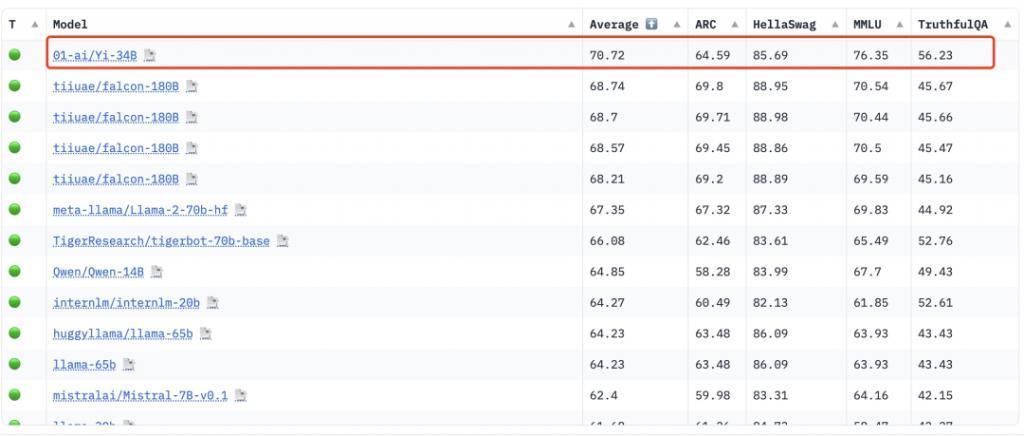Image resolution: width=1024 pixels, height=437 pixels.
Task: Click the blue down-arrow icon beside Average
Action: coord(652,24)
